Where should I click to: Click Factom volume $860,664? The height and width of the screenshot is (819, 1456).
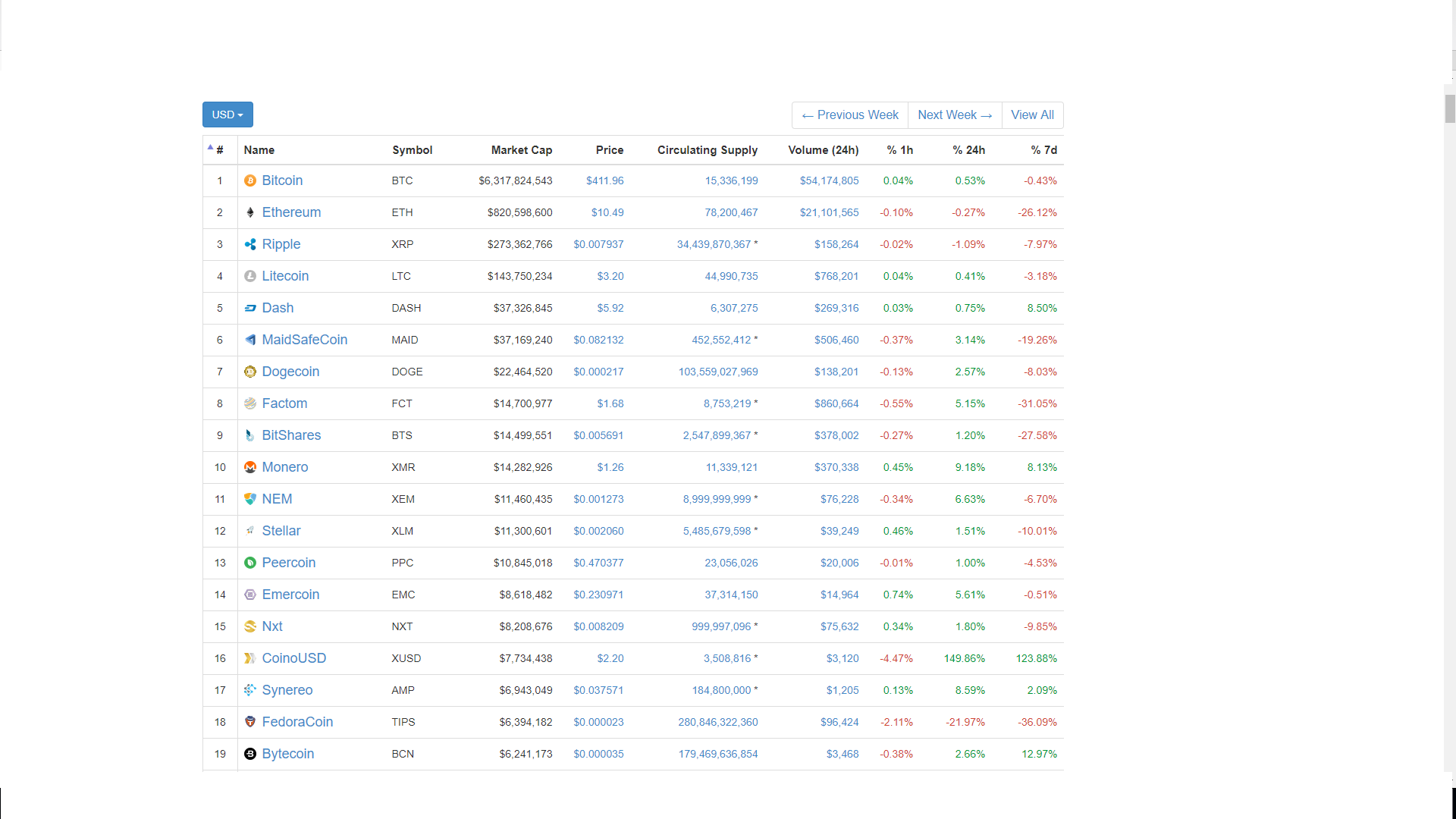tap(836, 403)
